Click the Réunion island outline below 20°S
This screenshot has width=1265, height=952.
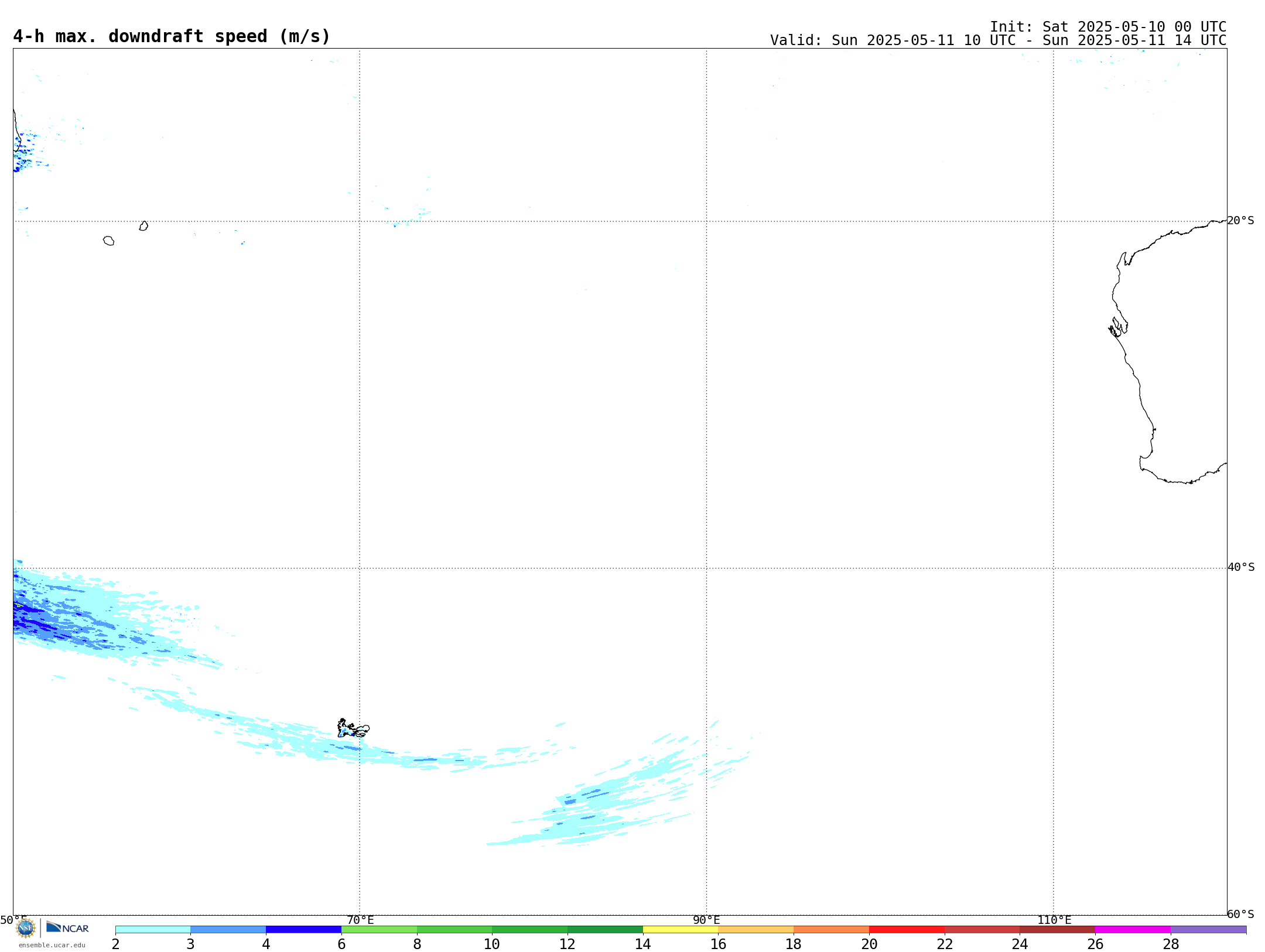(x=108, y=241)
